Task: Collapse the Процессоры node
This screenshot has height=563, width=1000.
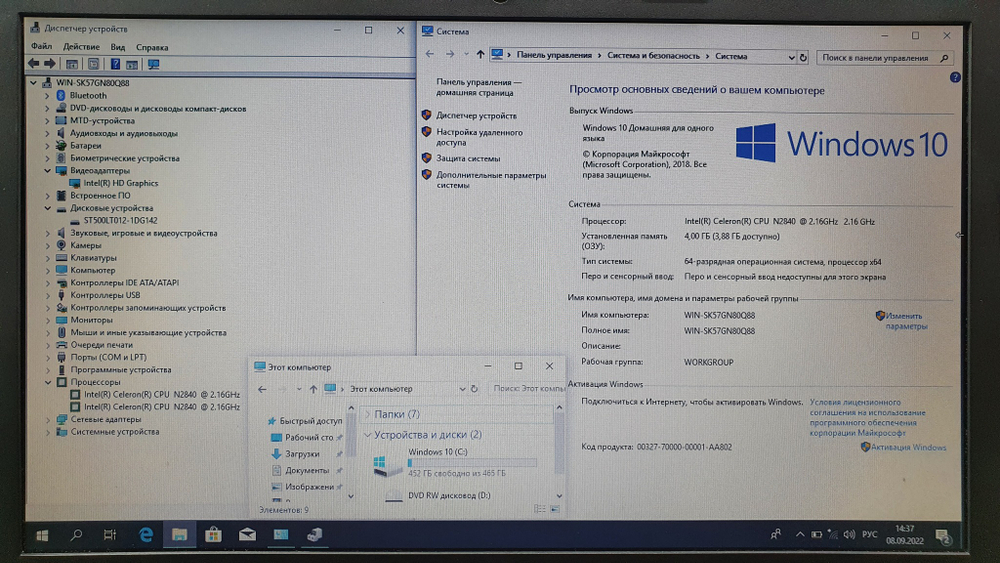Action: tap(47, 382)
